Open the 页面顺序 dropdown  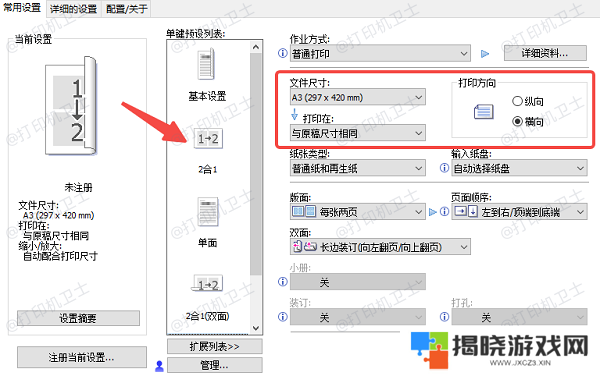click(x=519, y=212)
